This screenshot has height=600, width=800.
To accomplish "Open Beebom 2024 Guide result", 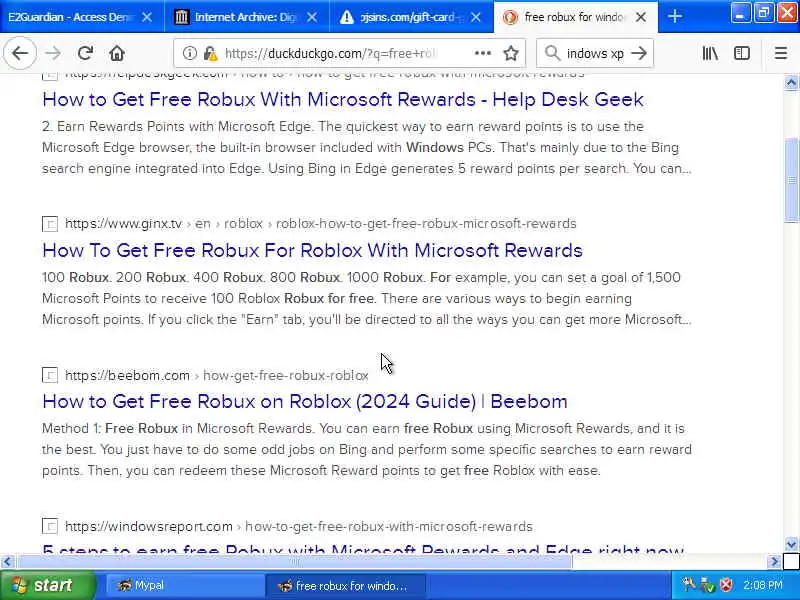I will (x=305, y=402).
